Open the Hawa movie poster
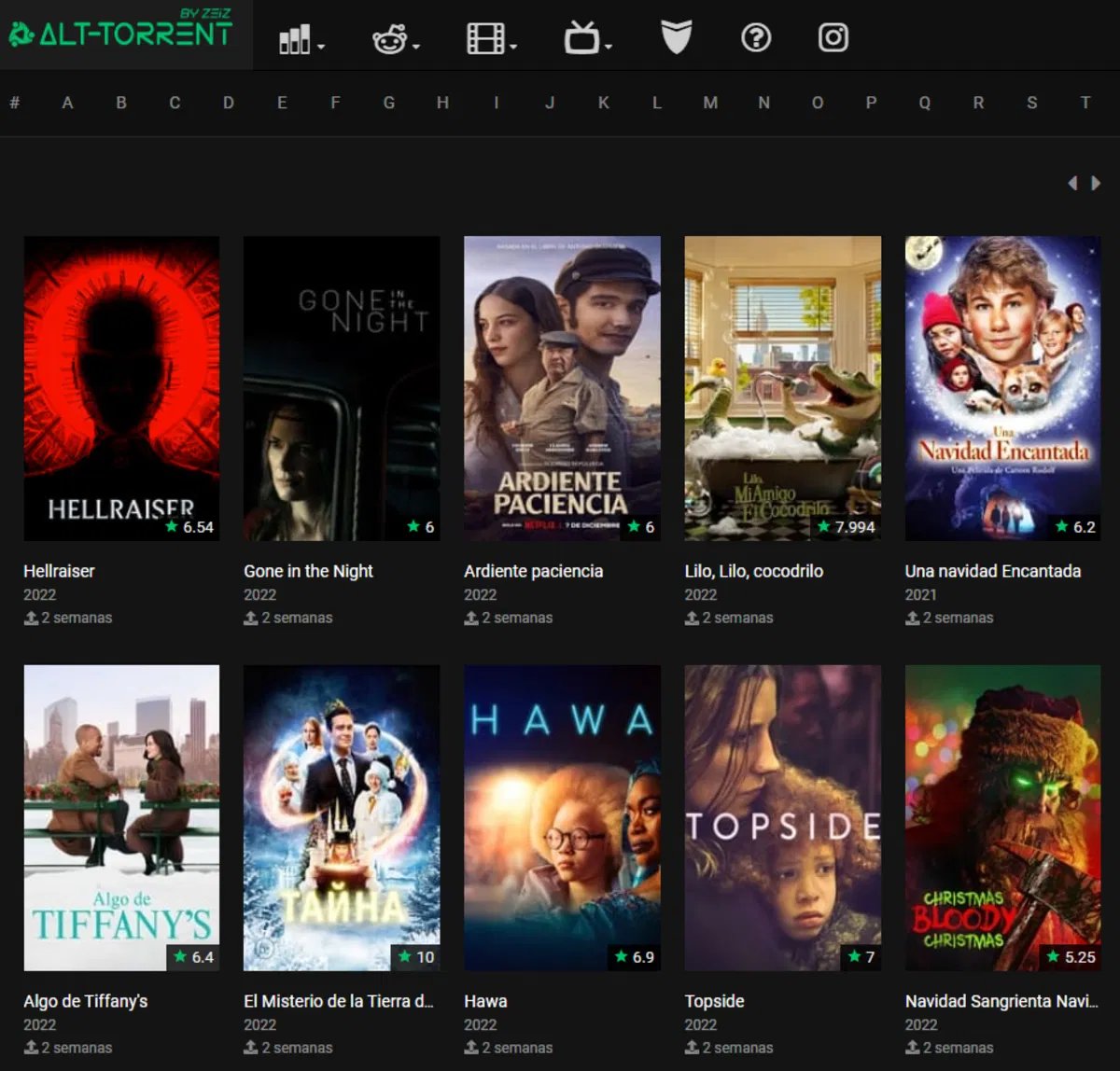The height and width of the screenshot is (1071, 1120). (562, 818)
